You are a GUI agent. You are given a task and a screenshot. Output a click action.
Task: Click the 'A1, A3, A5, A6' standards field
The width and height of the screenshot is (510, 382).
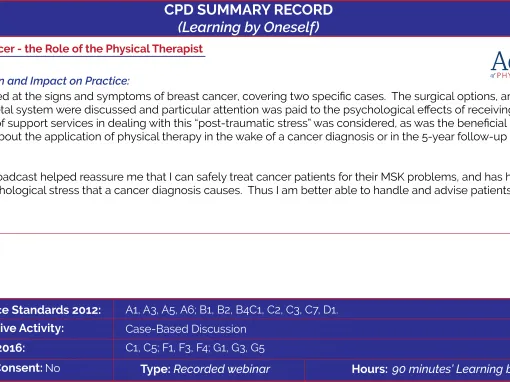point(232,310)
